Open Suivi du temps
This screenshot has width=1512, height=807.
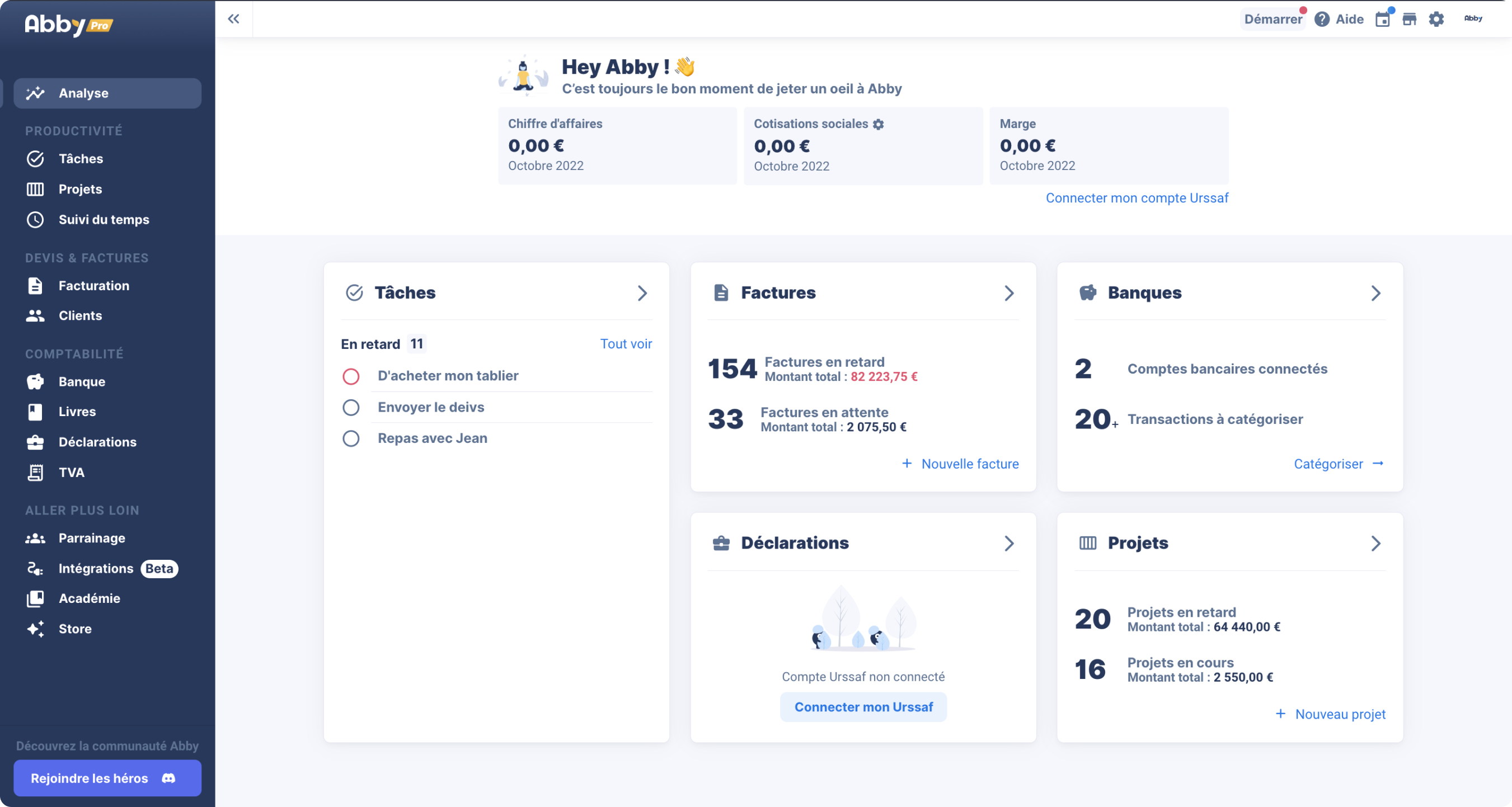click(x=103, y=219)
